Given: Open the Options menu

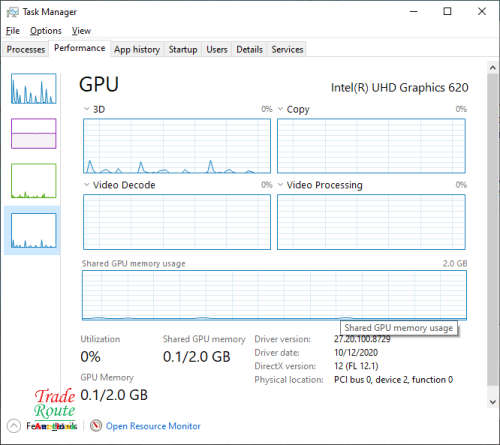Looking at the screenshot, I should click(46, 31).
